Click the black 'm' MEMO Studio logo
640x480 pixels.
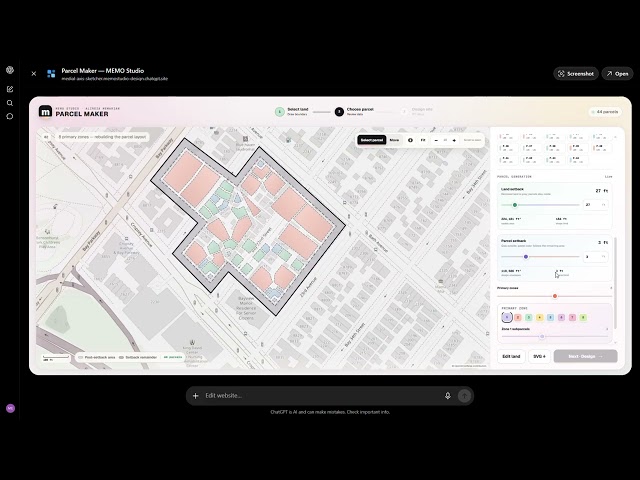[45, 111]
